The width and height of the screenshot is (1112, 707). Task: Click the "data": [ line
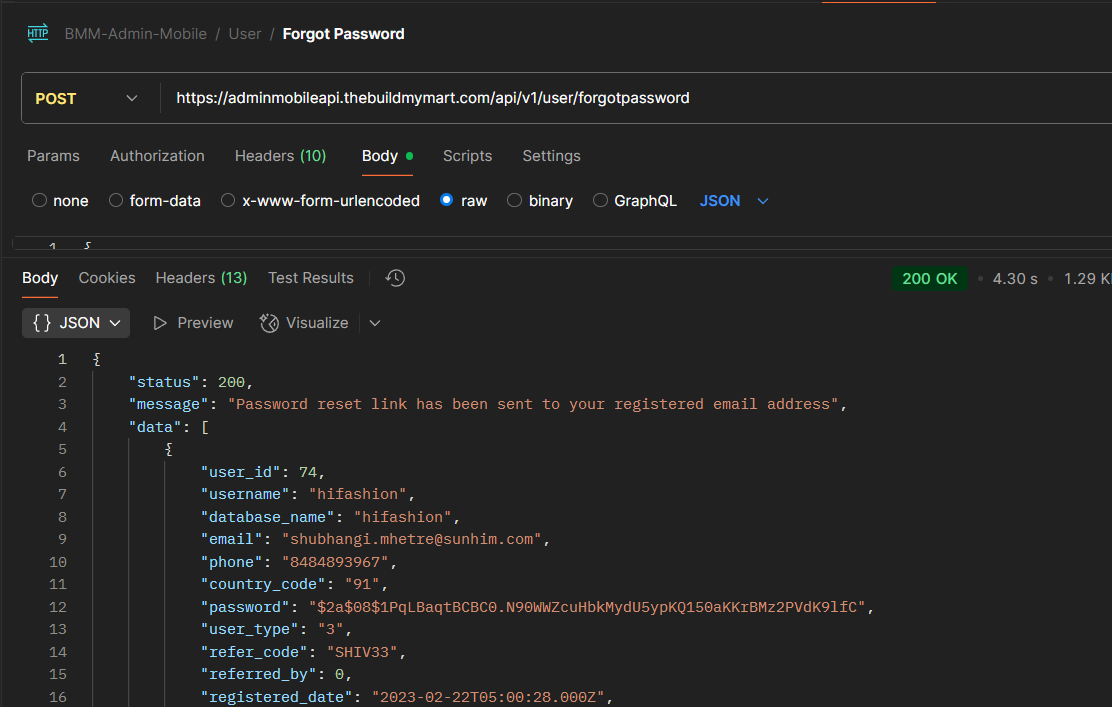(x=169, y=427)
